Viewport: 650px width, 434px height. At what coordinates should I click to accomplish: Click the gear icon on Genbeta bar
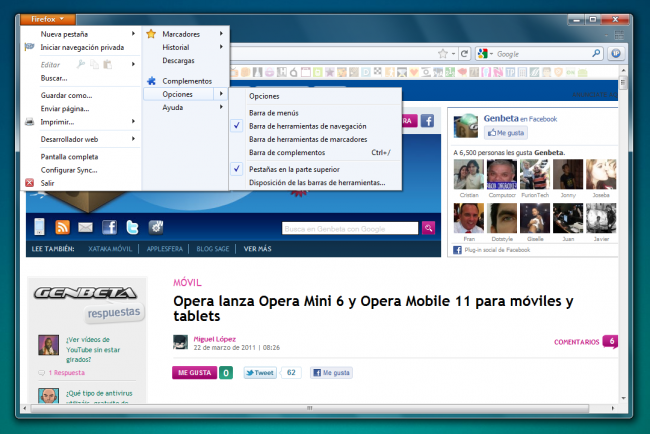(x=156, y=227)
